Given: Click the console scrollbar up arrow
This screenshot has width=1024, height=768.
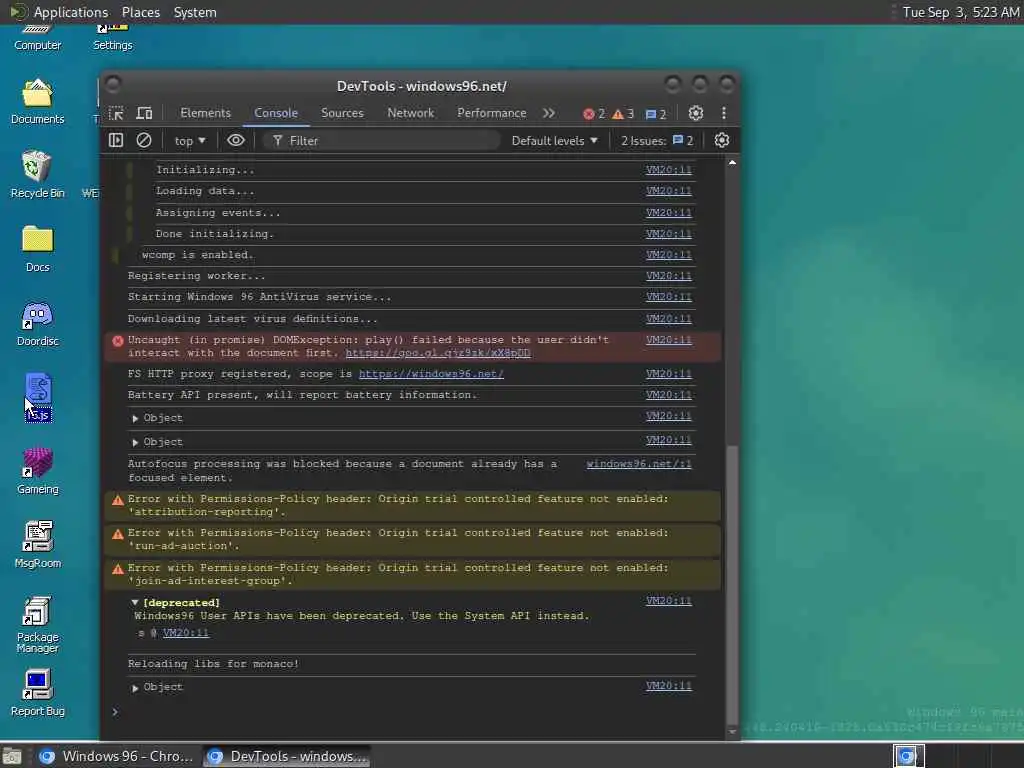Looking at the screenshot, I should pos(732,163).
